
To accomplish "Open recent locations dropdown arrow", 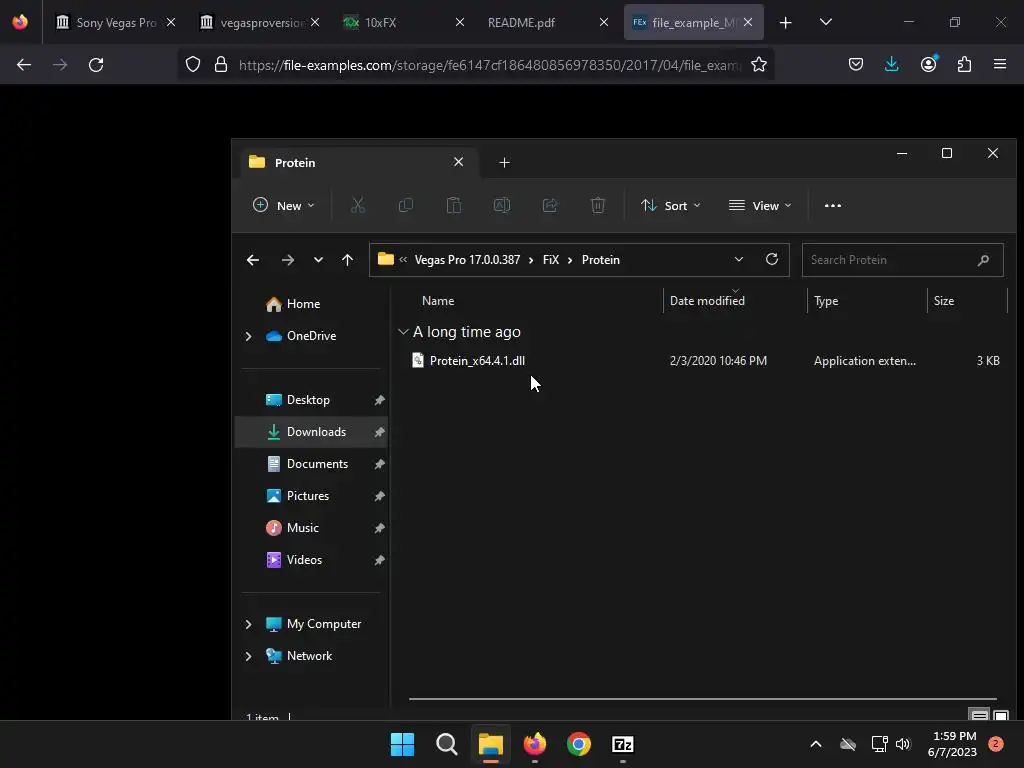I will tap(318, 260).
